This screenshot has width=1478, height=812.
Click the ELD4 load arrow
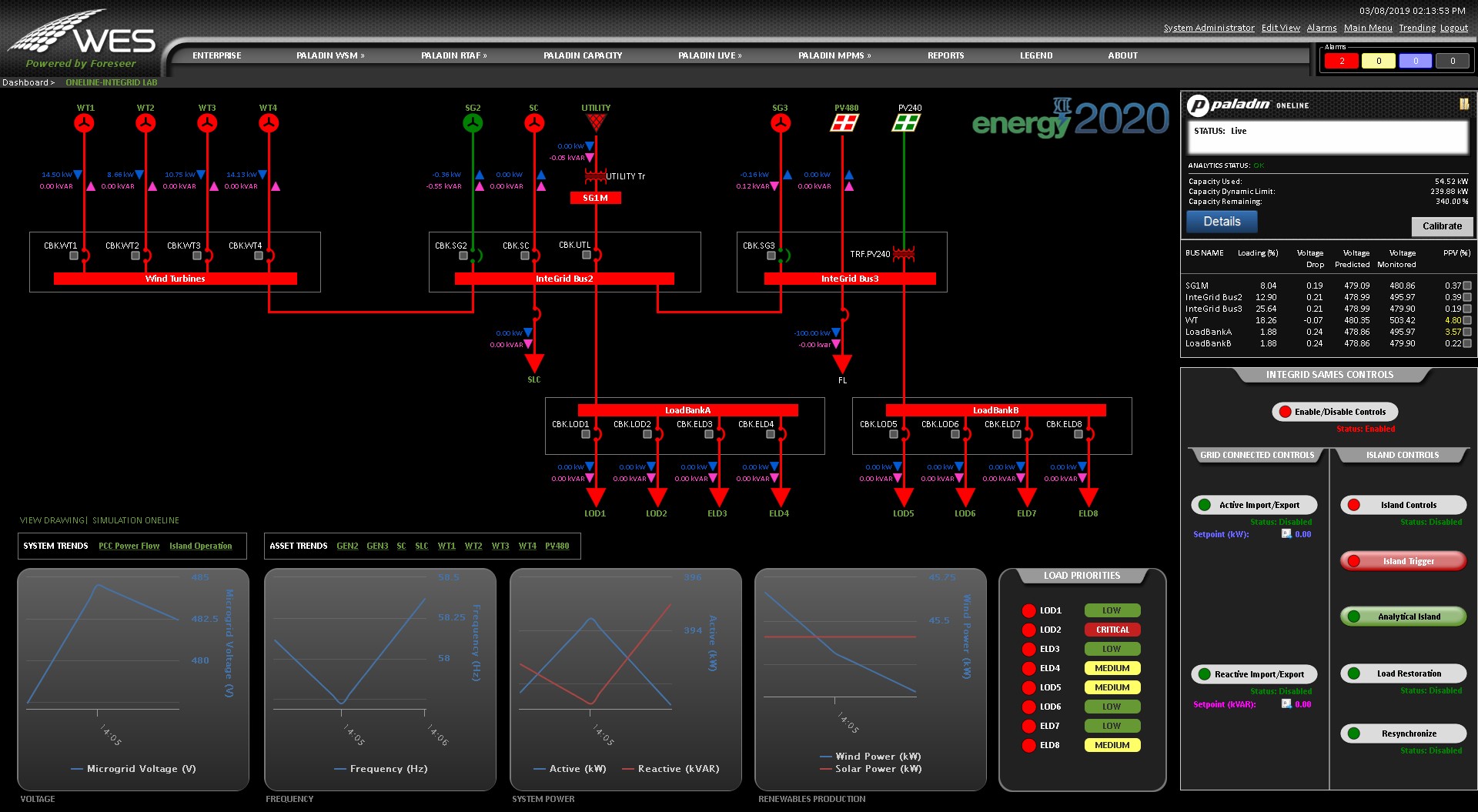point(781,497)
